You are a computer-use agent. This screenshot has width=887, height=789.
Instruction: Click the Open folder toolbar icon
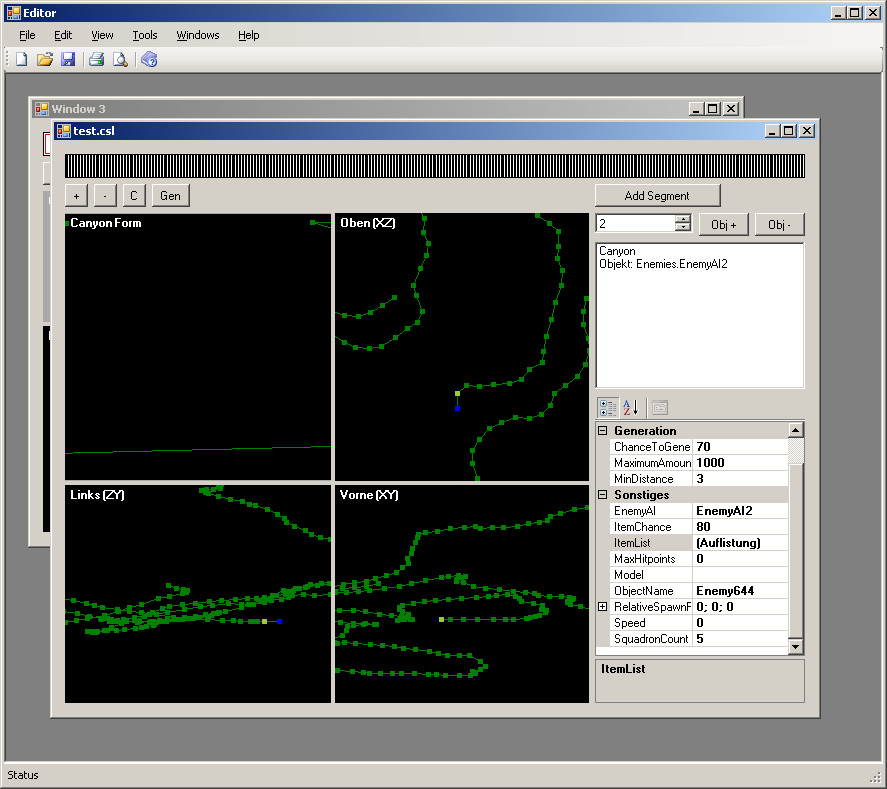45,59
